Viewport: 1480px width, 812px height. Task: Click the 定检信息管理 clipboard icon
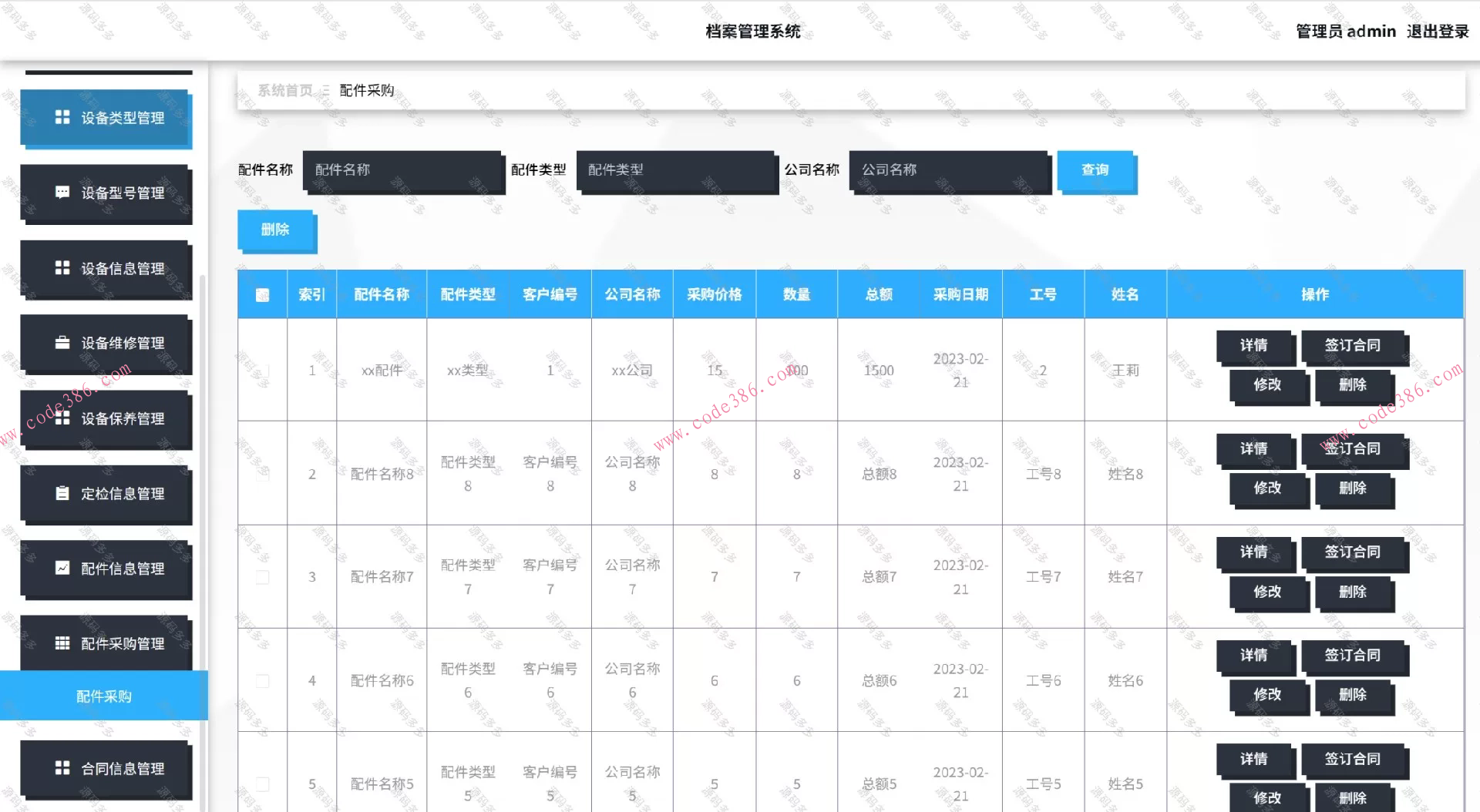click(63, 494)
